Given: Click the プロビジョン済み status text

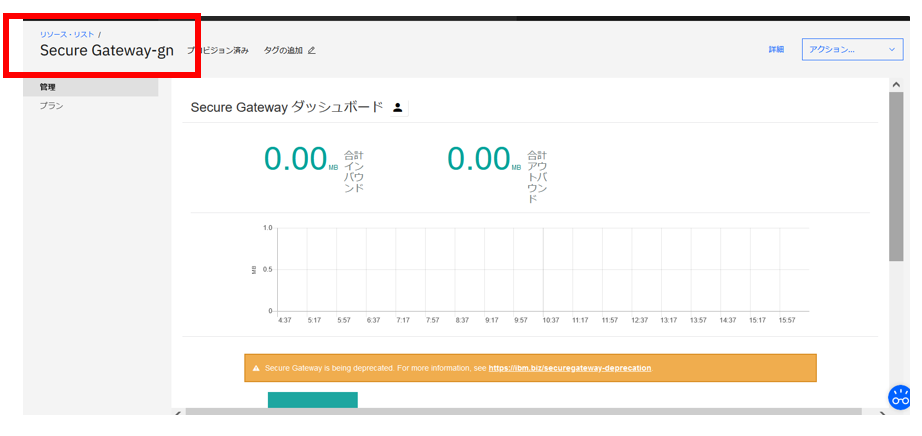Looking at the screenshot, I should click(218, 51).
